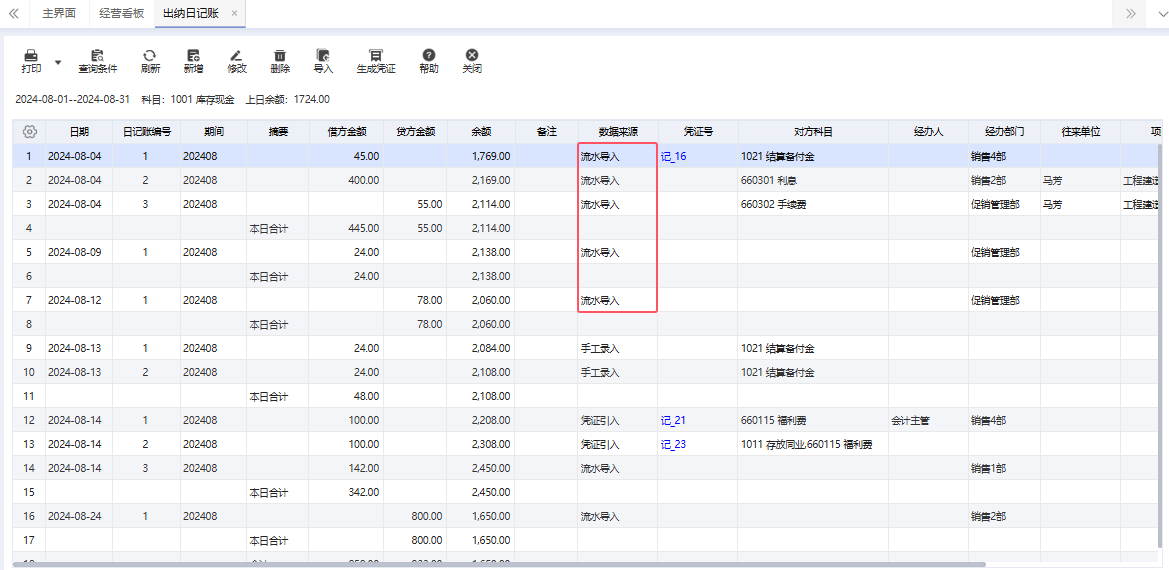Viewport: 1169px width, 570px height.
Task: Open voucher link 记_21
Action: coord(673,421)
